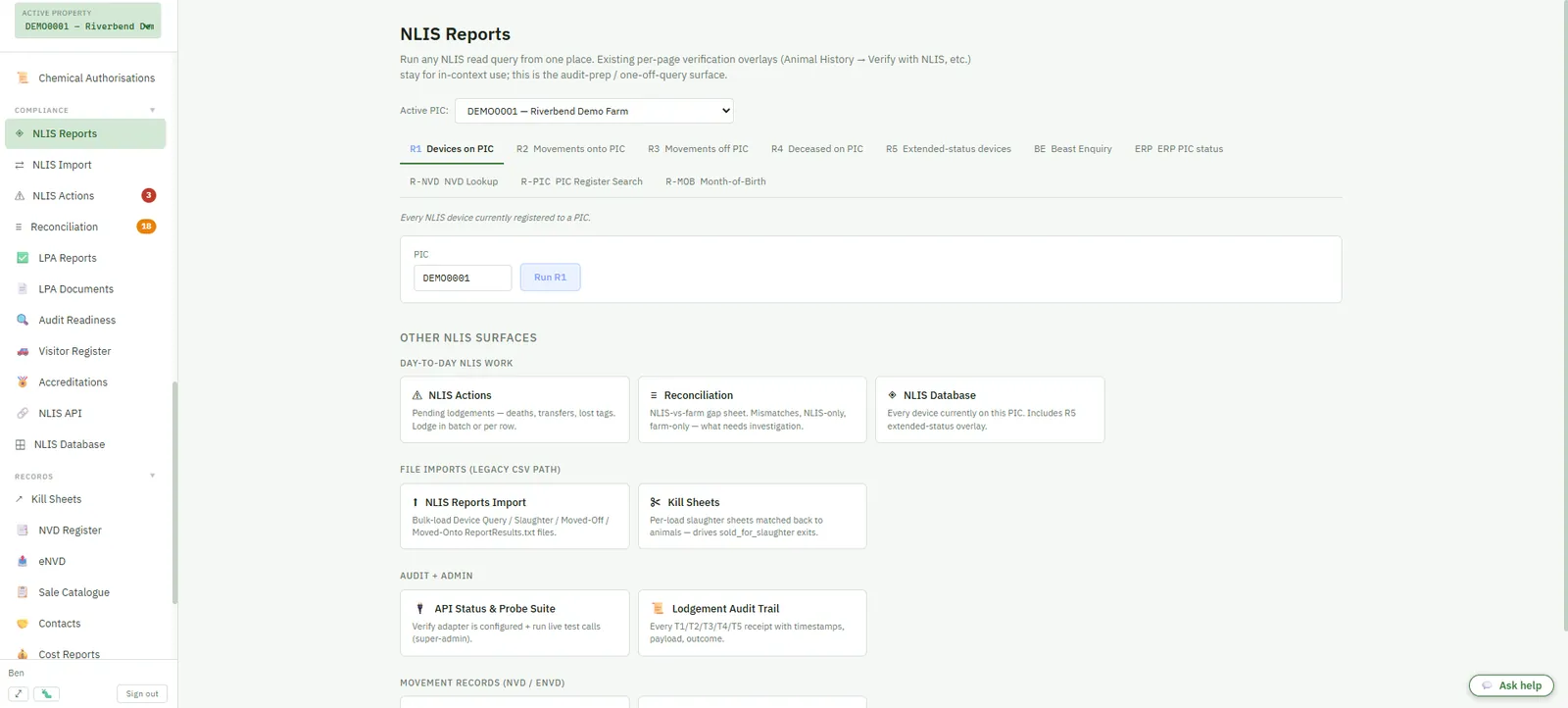Collapse the Compliance sidebar section
The height and width of the screenshot is (708, 1568).
152,110
